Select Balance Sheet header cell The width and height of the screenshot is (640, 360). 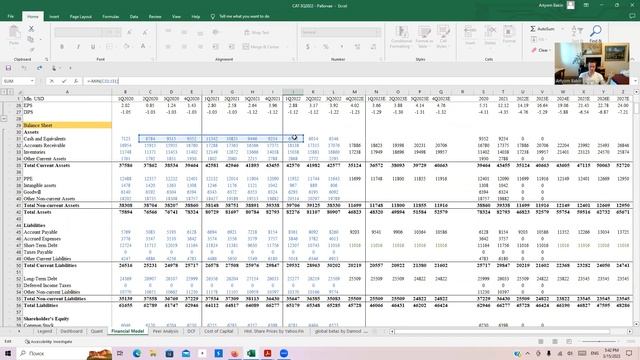pyautogui.click(x=67, y=125)
